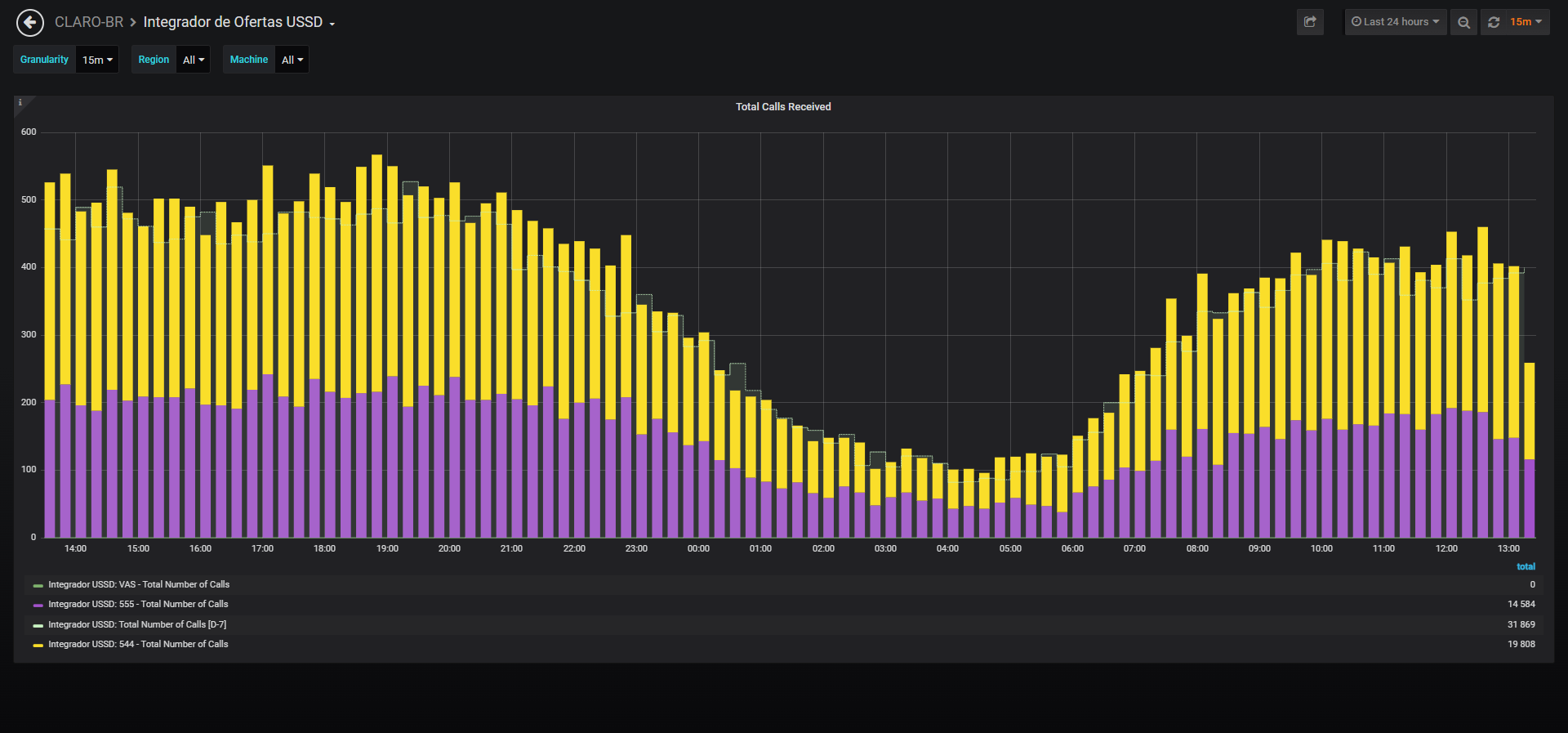This screenshot has width=1568, height=733.
Task: Toggle the VAS Total Number of Calls series
Action: pos(139,585)
